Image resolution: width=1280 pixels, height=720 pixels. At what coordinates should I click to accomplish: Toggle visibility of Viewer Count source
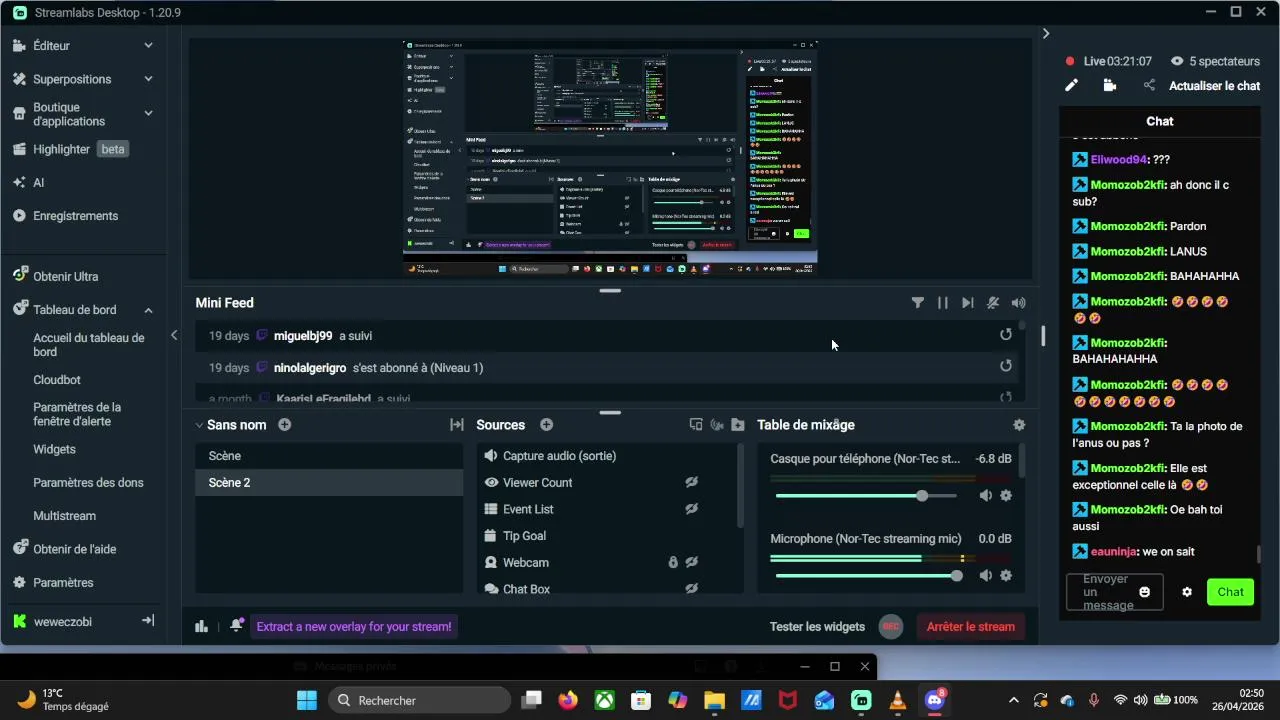[691, 482]
